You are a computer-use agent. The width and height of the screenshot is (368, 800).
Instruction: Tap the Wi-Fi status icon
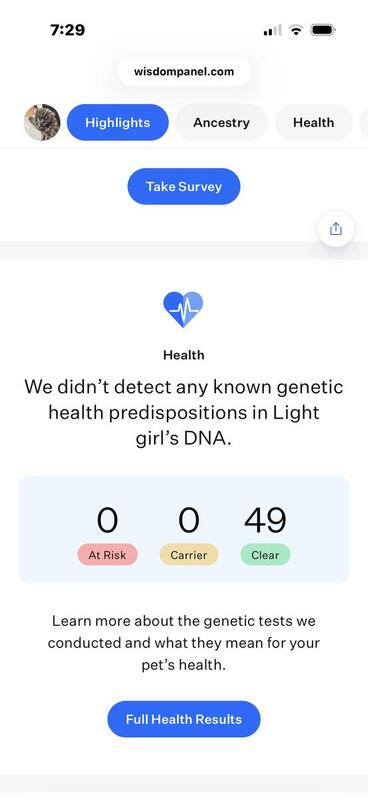296,30
